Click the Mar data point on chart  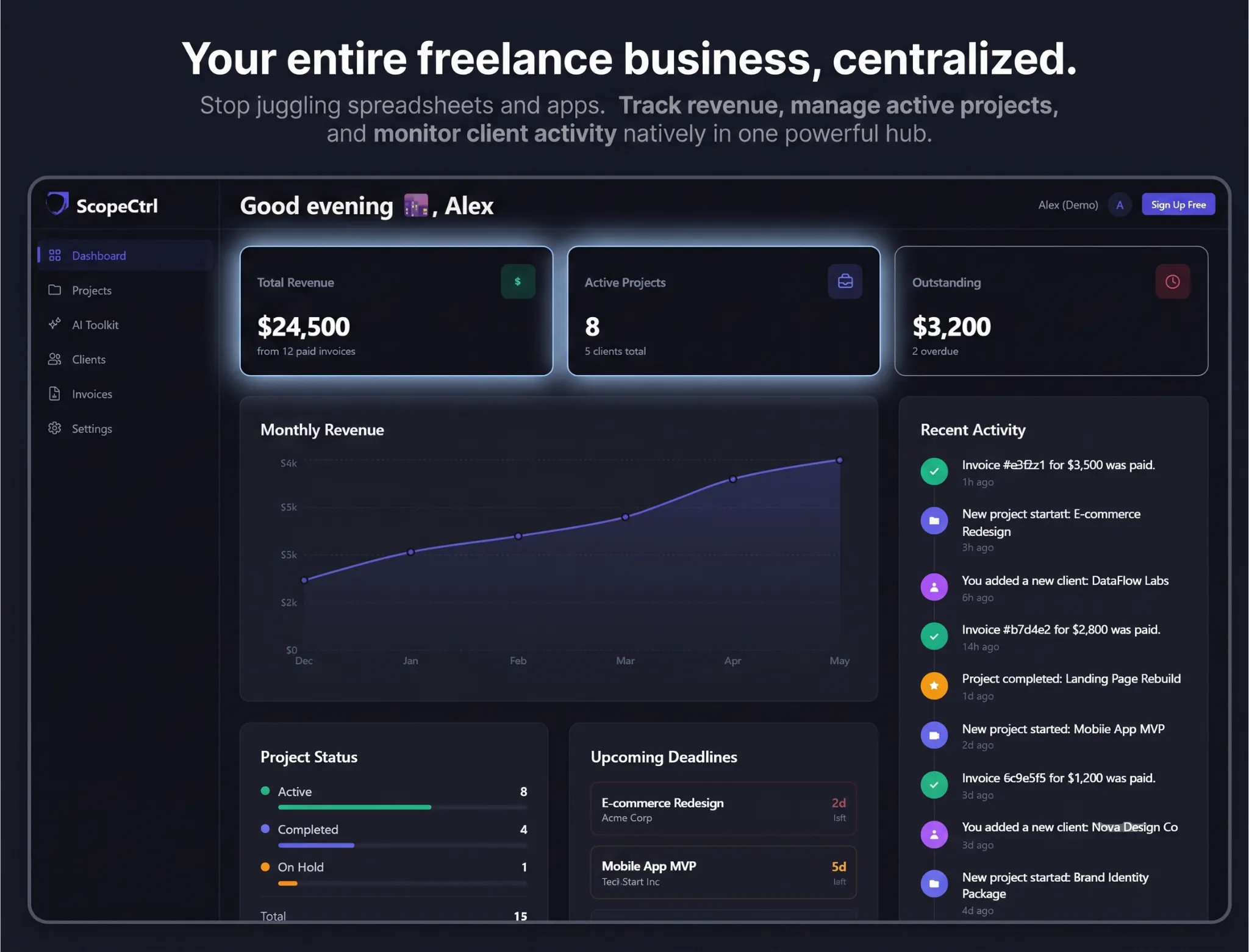[x=625, y=517]
